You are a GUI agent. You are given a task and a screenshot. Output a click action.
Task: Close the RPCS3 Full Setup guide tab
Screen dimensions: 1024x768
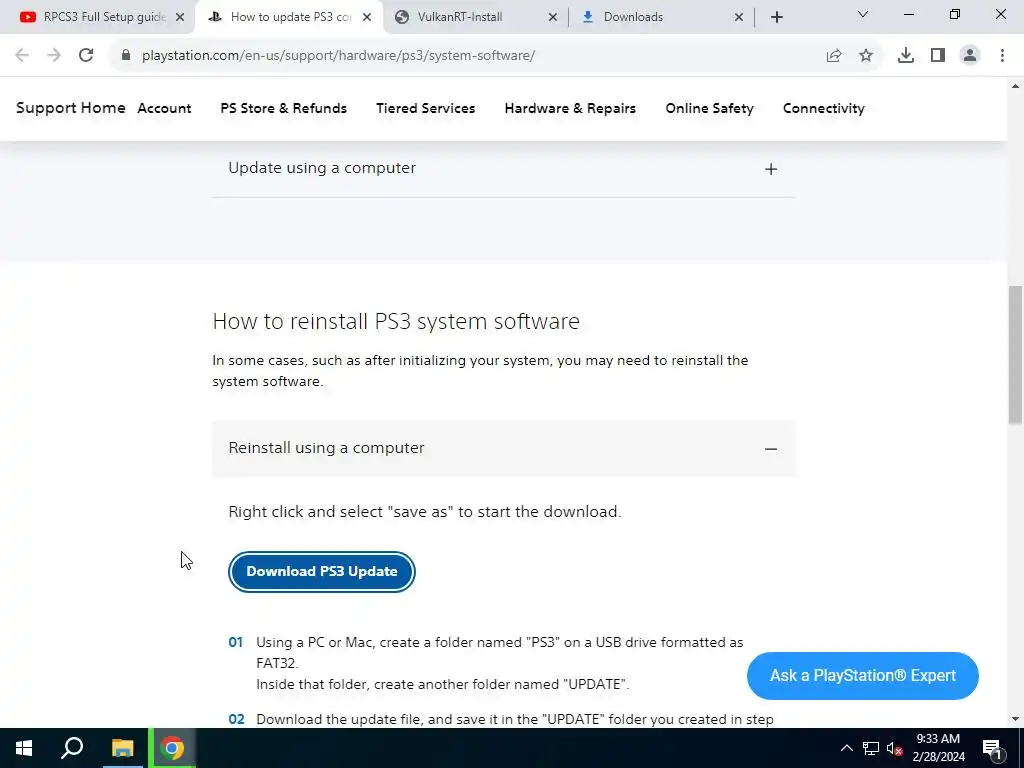pyautogui.click(x=180, y=17)
